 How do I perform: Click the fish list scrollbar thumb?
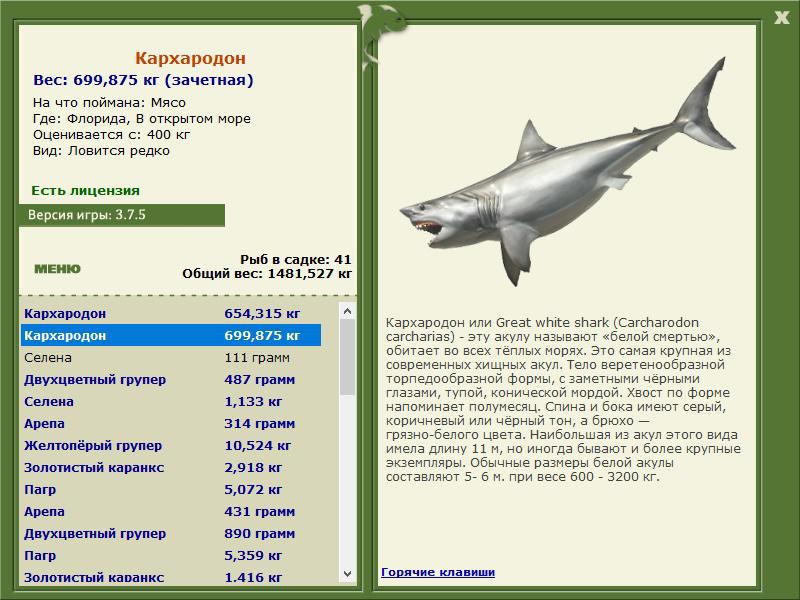347,357
